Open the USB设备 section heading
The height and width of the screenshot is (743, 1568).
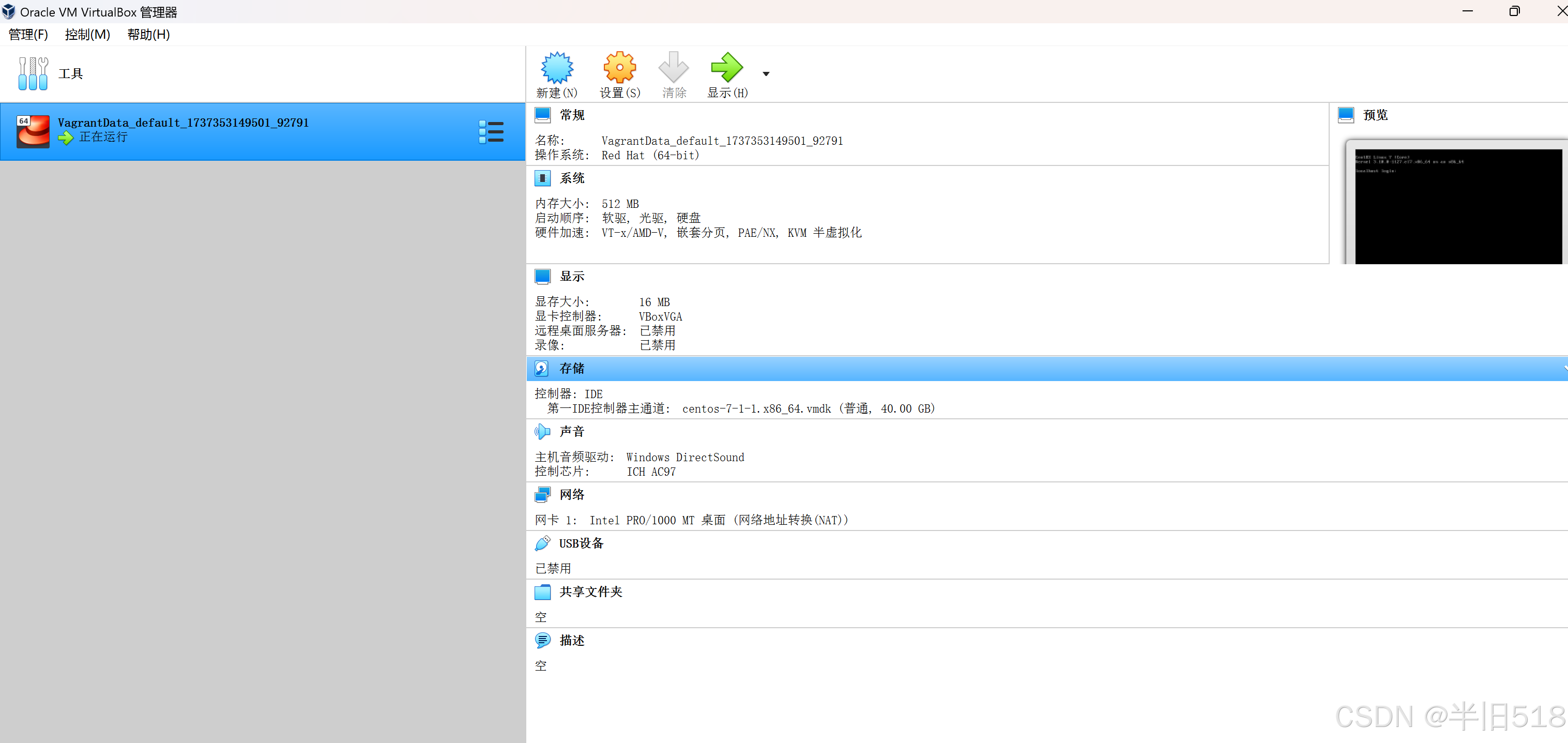click(x=581, y=543)
